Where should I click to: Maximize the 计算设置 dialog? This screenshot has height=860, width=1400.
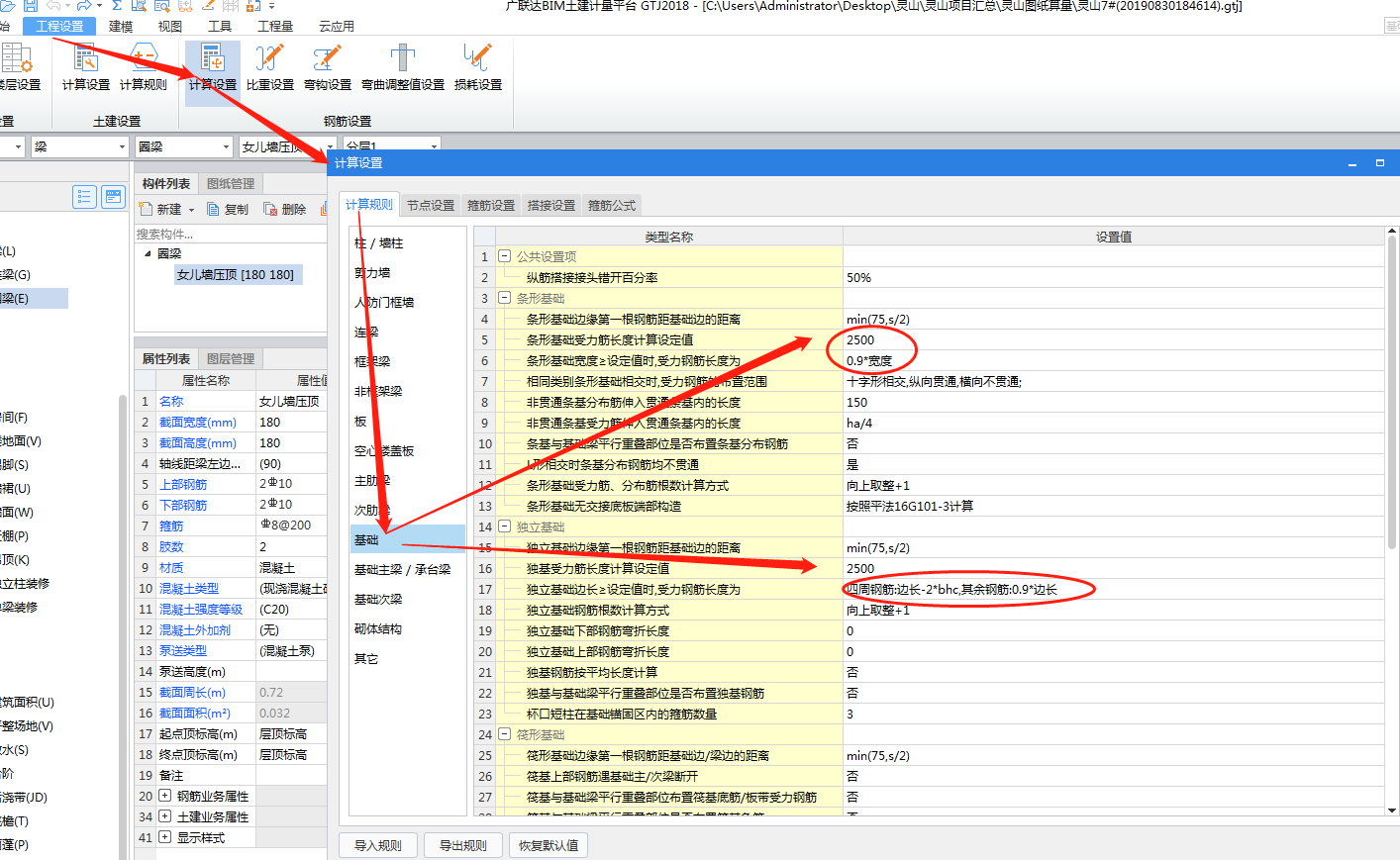point(1379,163)
